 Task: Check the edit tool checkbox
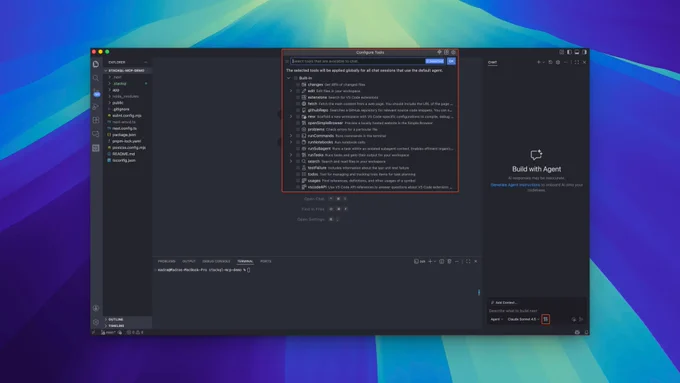pos(298,91)
